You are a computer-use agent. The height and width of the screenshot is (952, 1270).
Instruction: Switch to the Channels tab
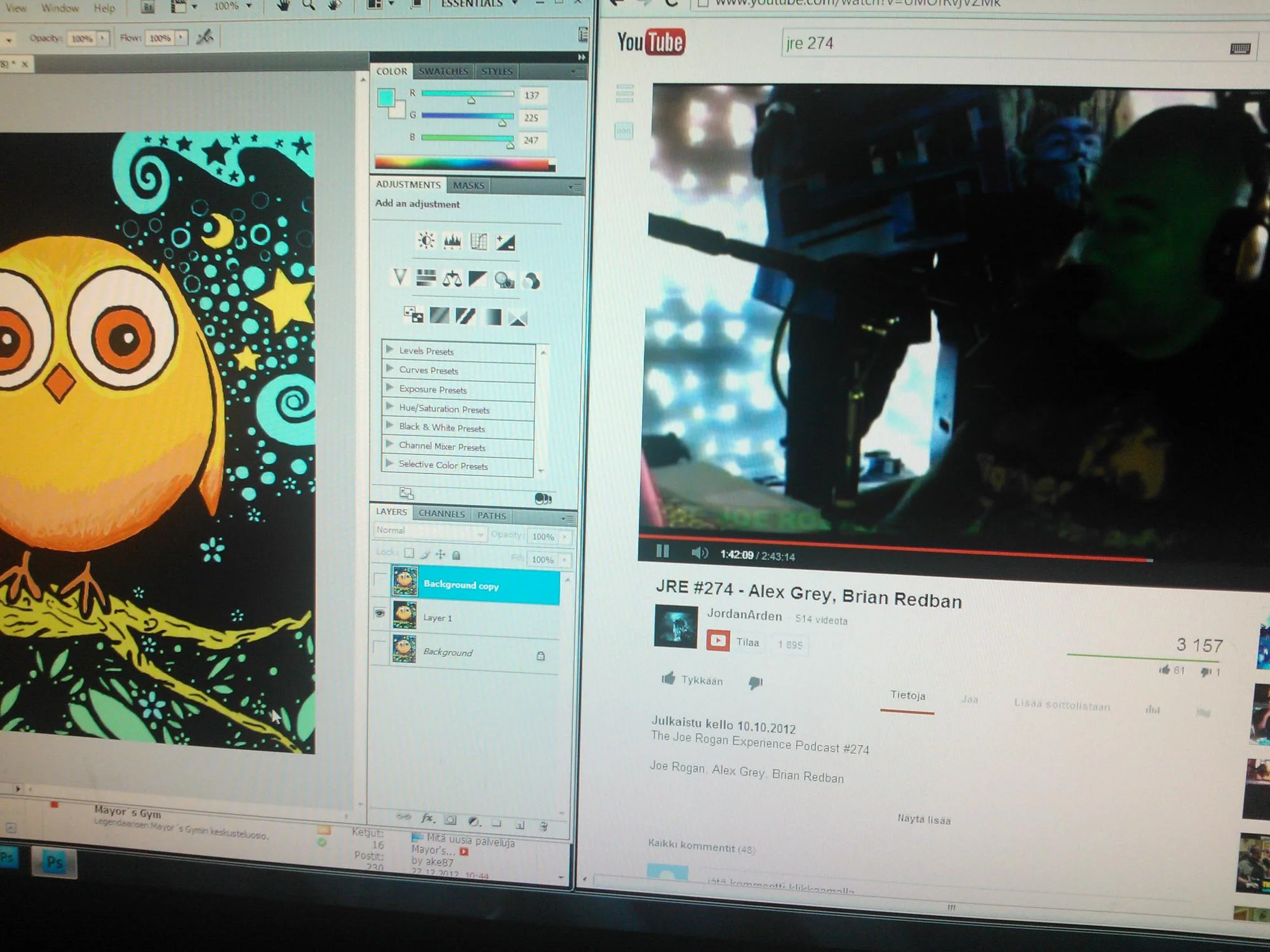click(441, 513)
